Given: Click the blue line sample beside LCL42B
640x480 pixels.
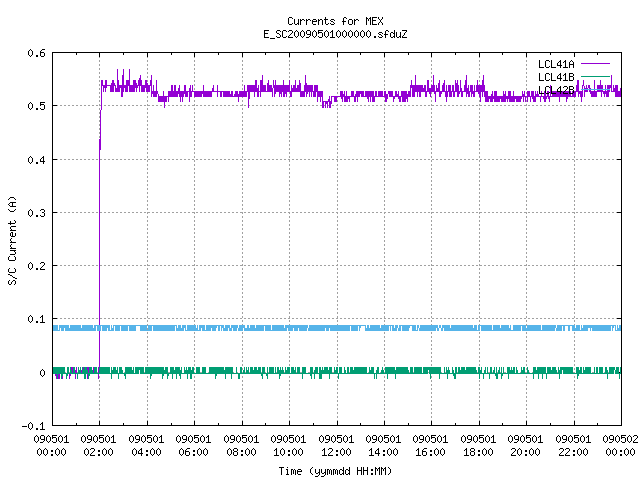Looking at the screenshot, I should (595, 89).
